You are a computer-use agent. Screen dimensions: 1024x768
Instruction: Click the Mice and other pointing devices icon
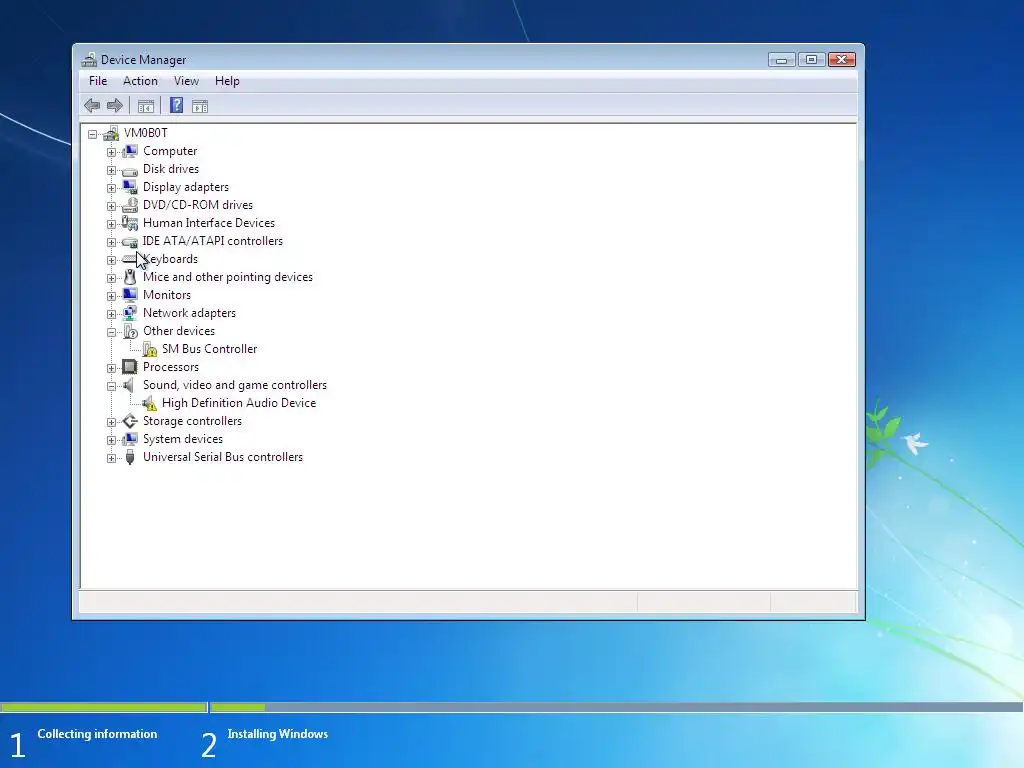coord(130,277)
